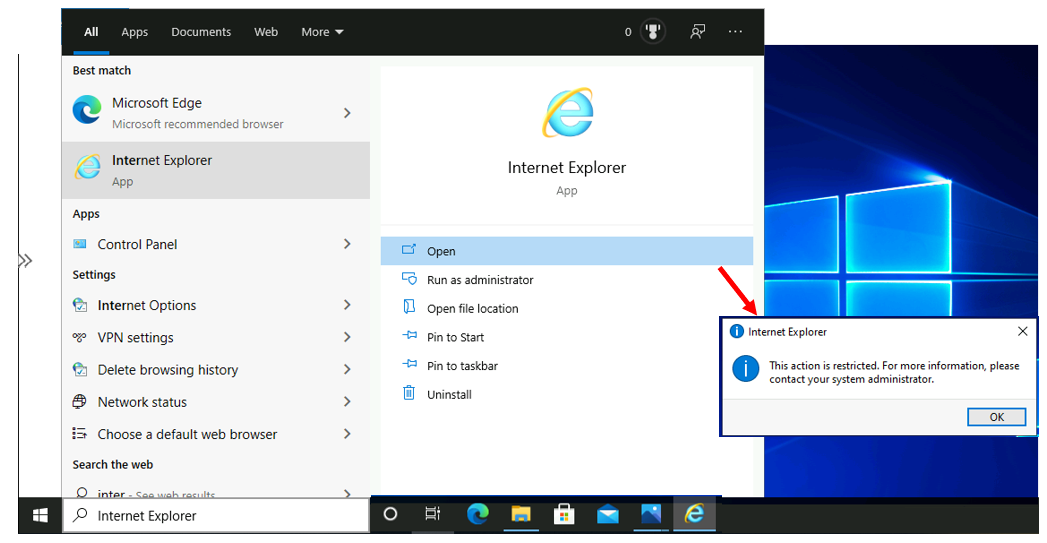Click the default web browser list icon
Screen dimensions: 1047x543
point(79,433)
